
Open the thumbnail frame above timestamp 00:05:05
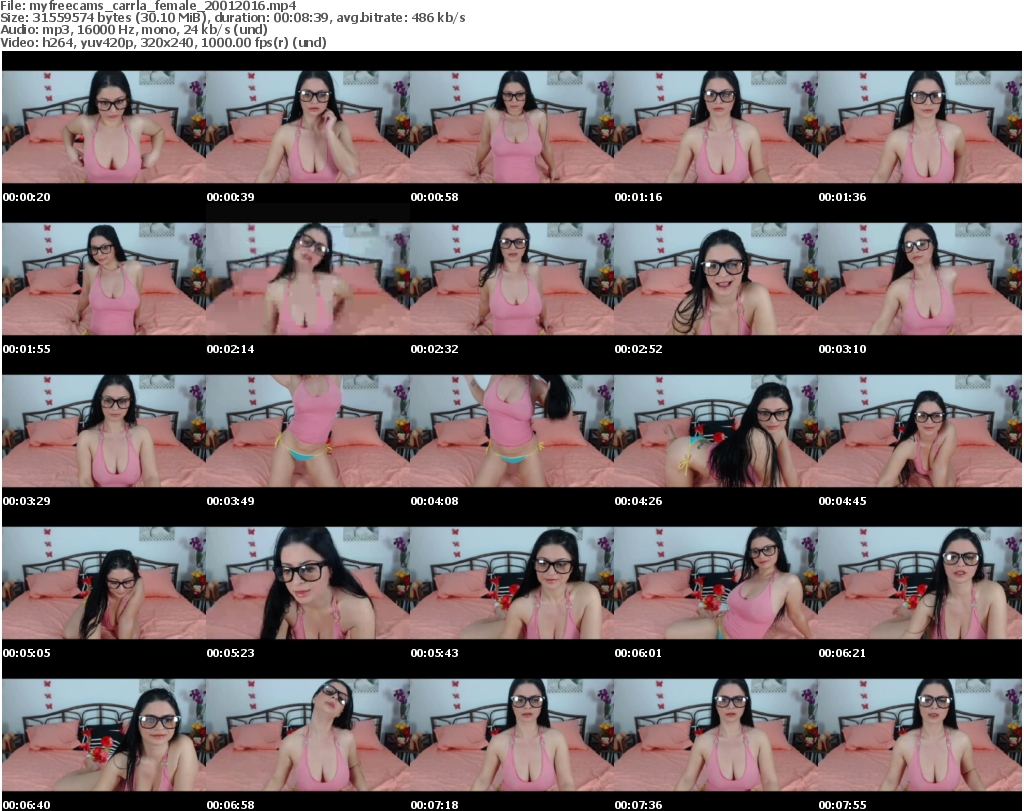coord(104,583)
